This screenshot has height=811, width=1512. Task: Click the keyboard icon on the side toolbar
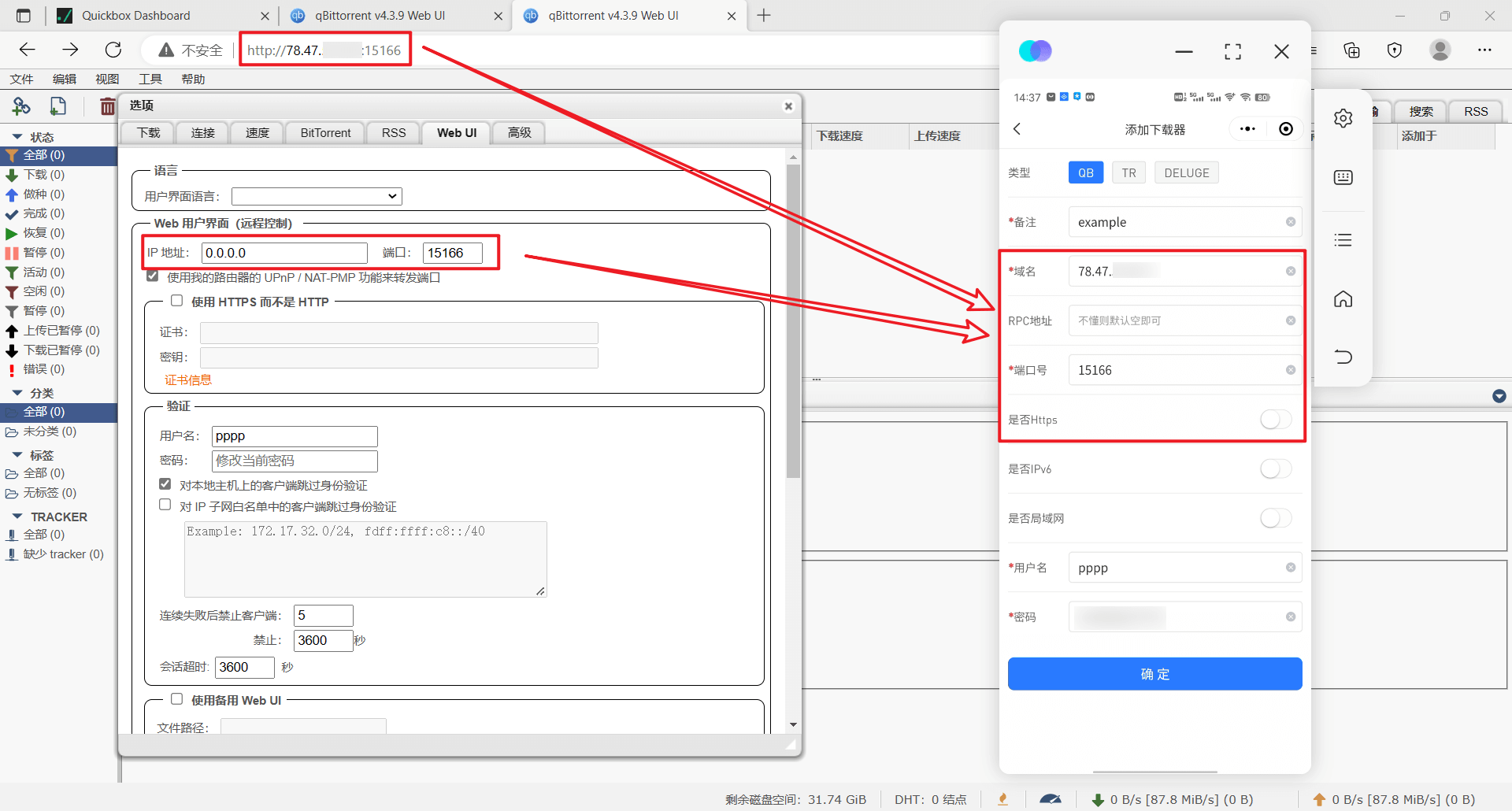1343,177
